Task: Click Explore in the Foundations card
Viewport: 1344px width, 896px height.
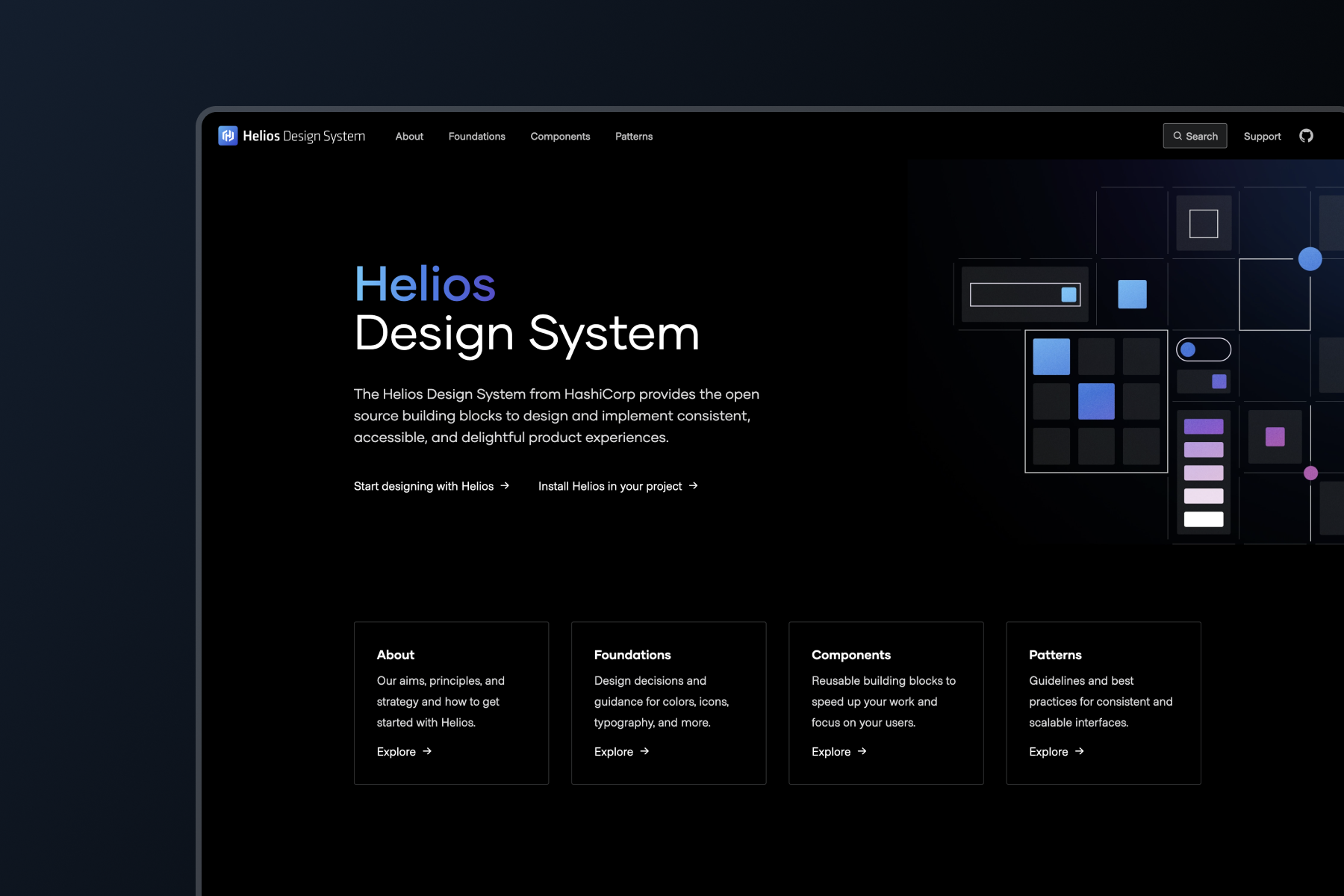Action: click(x=621, y=752)
